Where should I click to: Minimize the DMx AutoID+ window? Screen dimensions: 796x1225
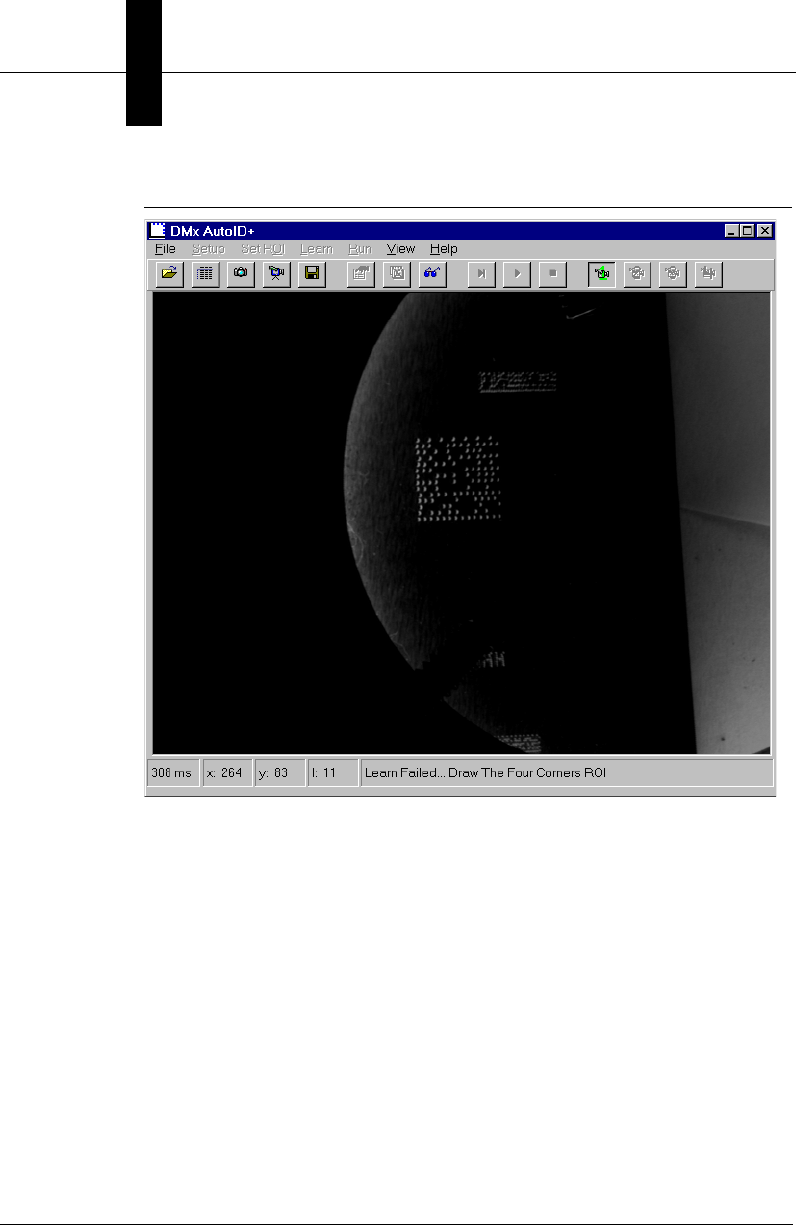733,230
